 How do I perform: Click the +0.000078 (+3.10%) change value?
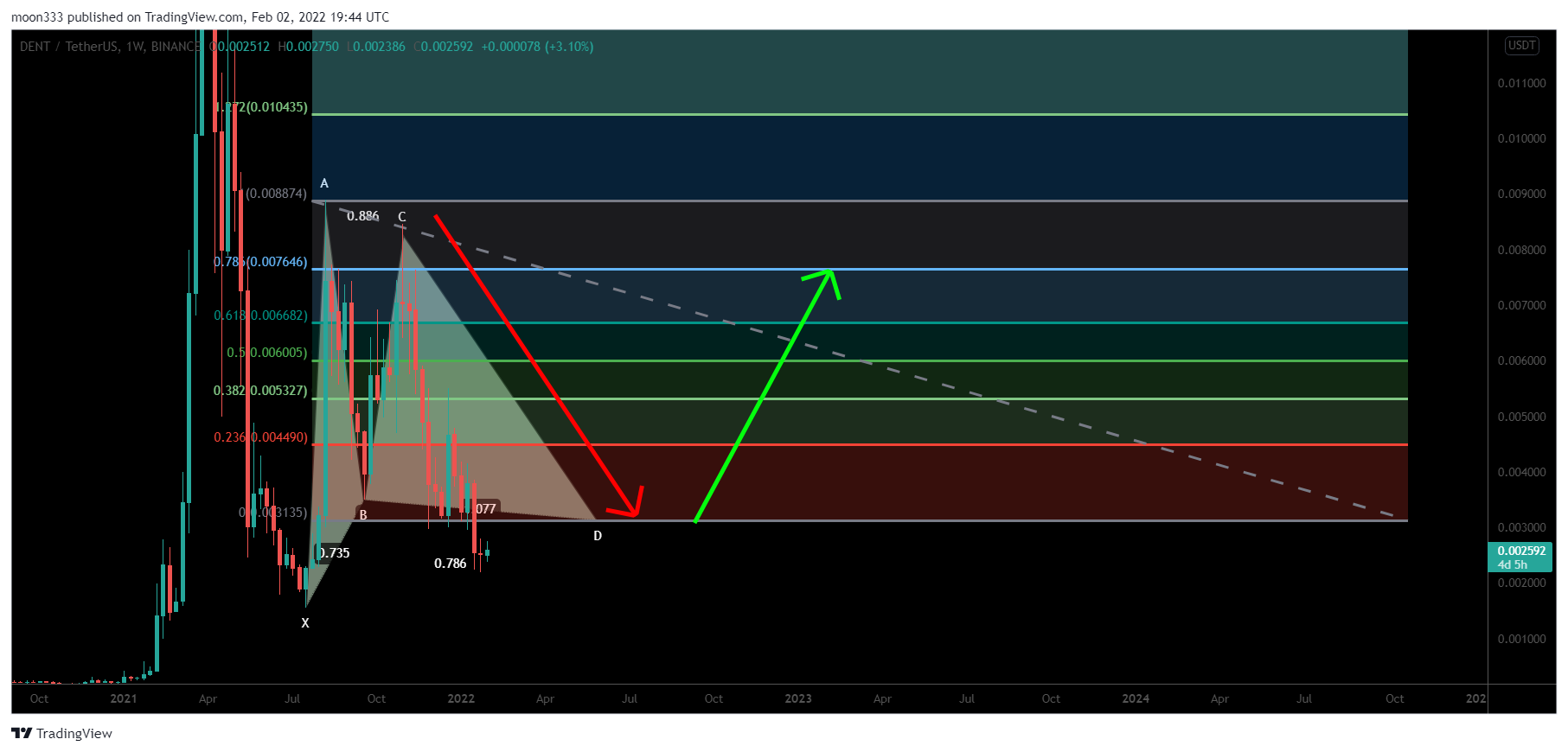pos(537,47)
